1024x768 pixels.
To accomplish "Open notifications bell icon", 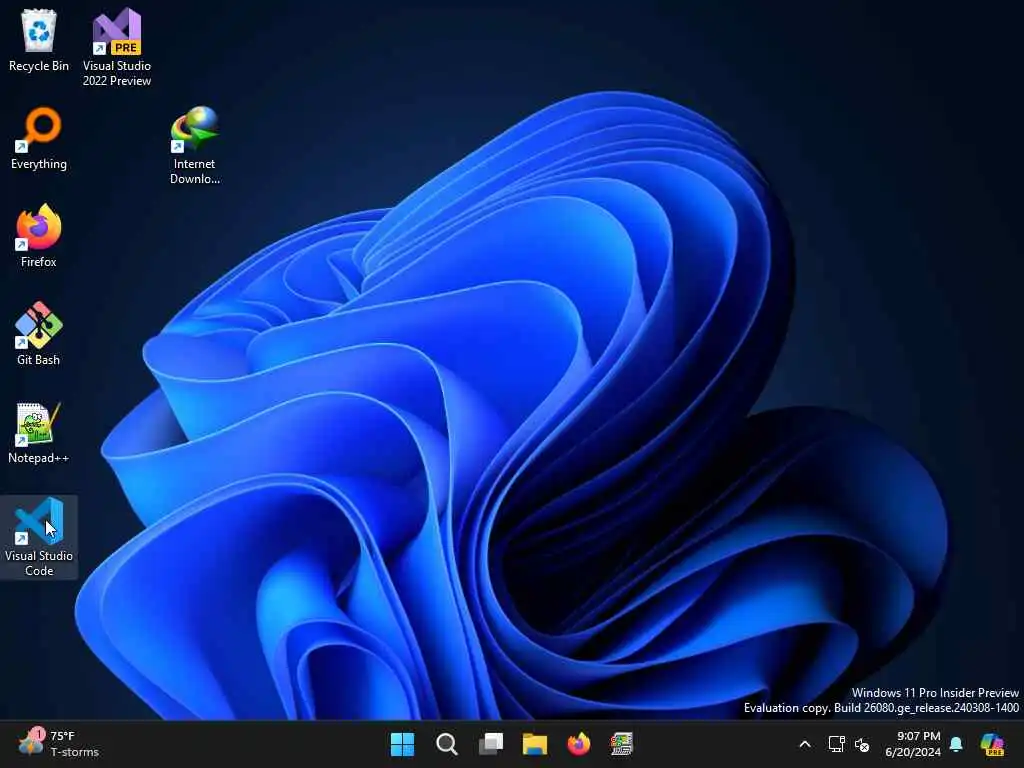I will coord(956,744).
